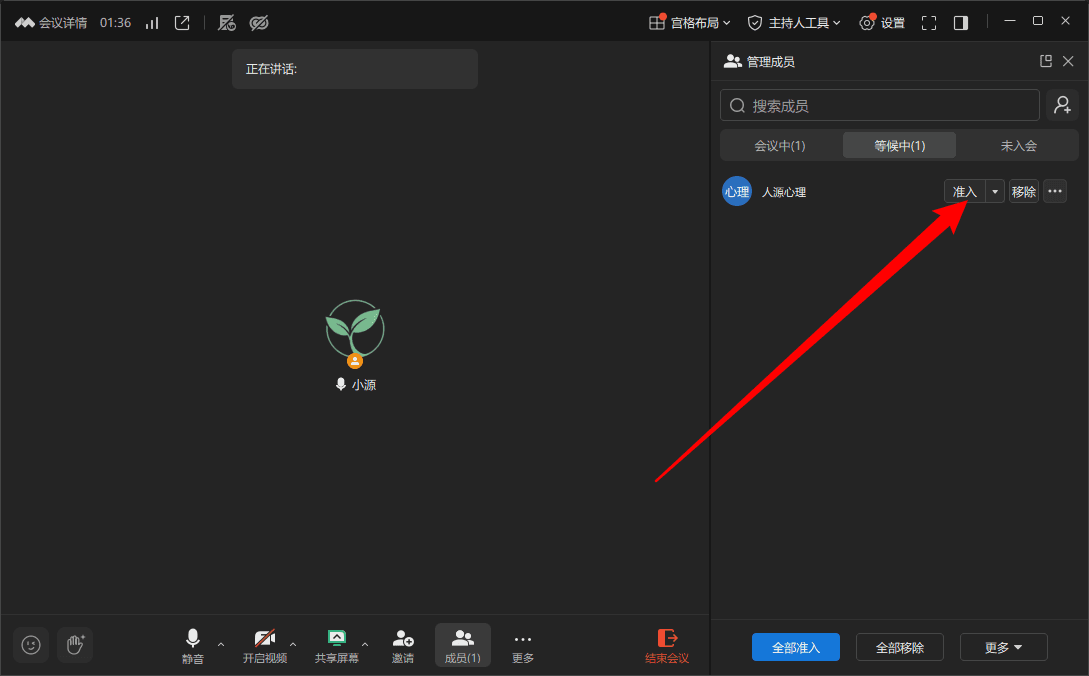Pop out the member management panel
The width and height of the screenshot is (1089, 676).
click(1046, 61)
